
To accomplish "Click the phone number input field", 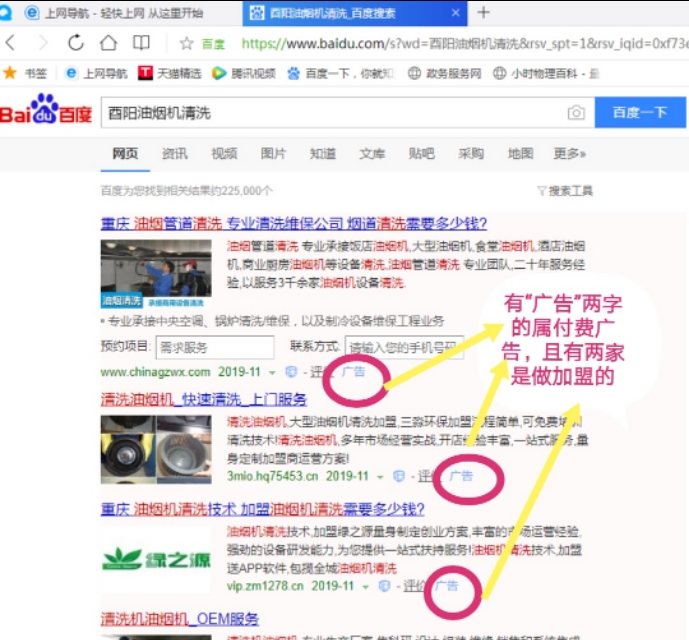I will tap(404, 348).
